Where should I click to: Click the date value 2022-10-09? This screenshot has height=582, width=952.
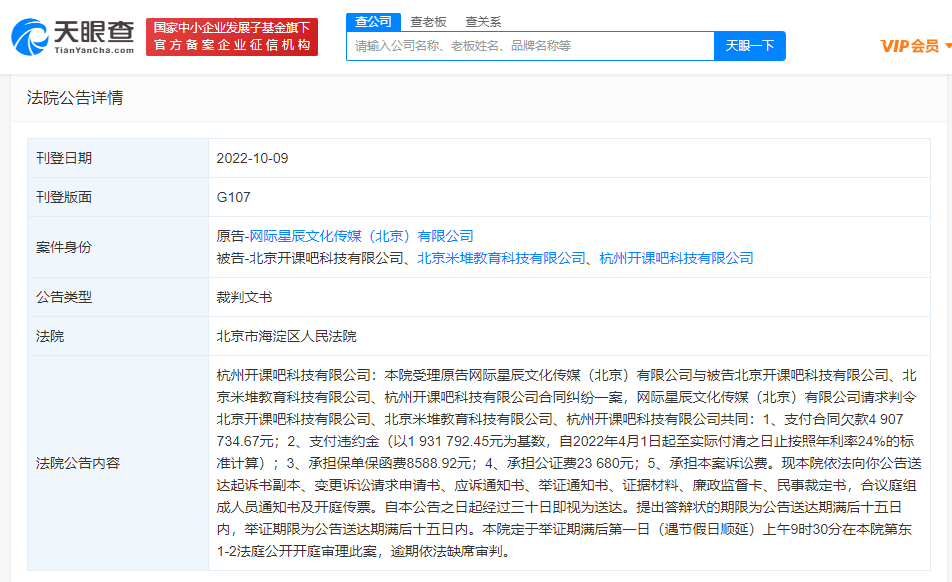click(x=253, y=158)
